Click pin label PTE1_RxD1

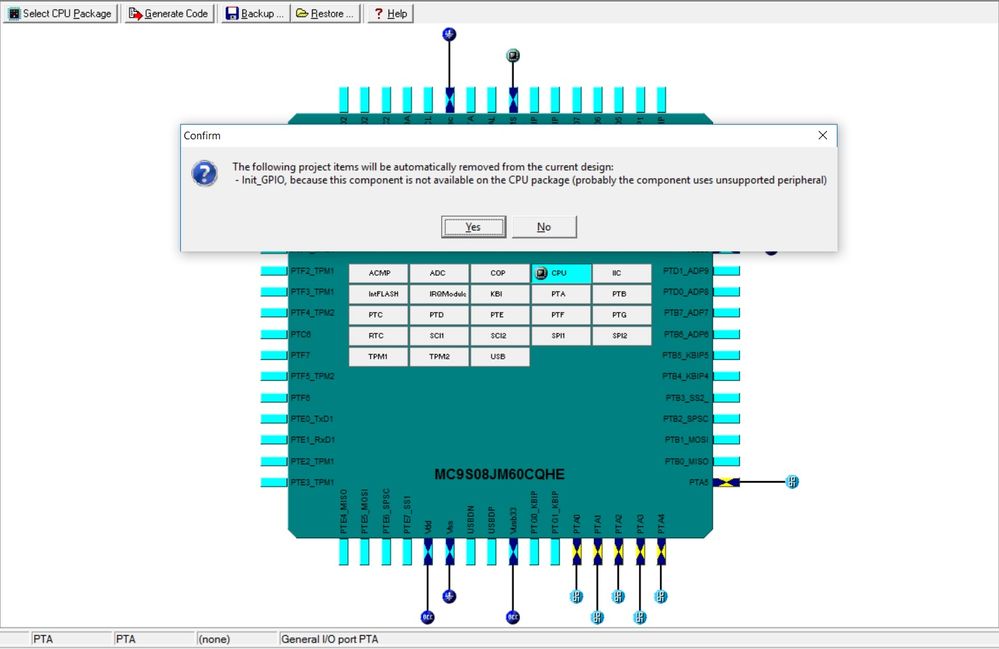tap(312, 440)
